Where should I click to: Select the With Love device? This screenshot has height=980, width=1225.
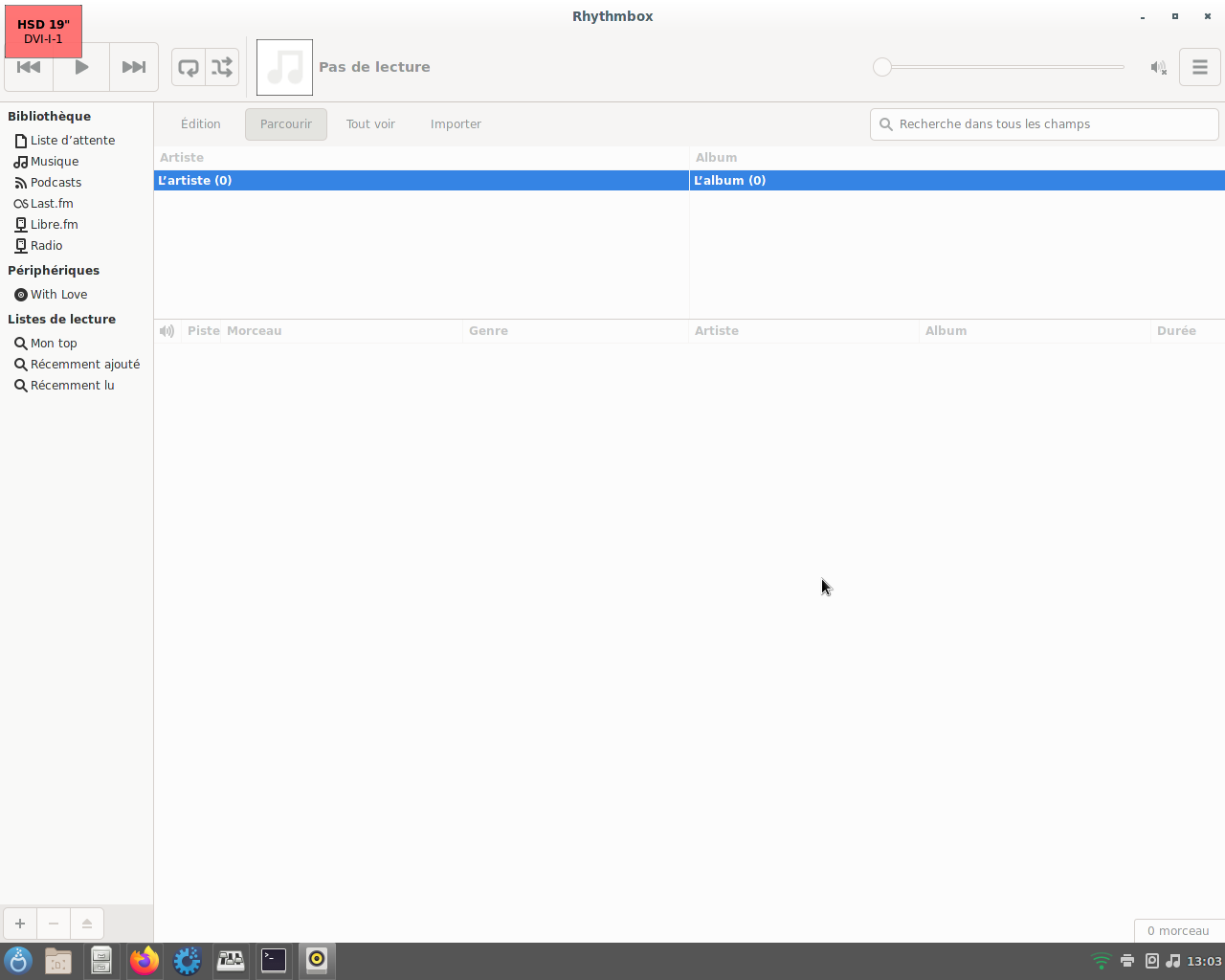77,295
